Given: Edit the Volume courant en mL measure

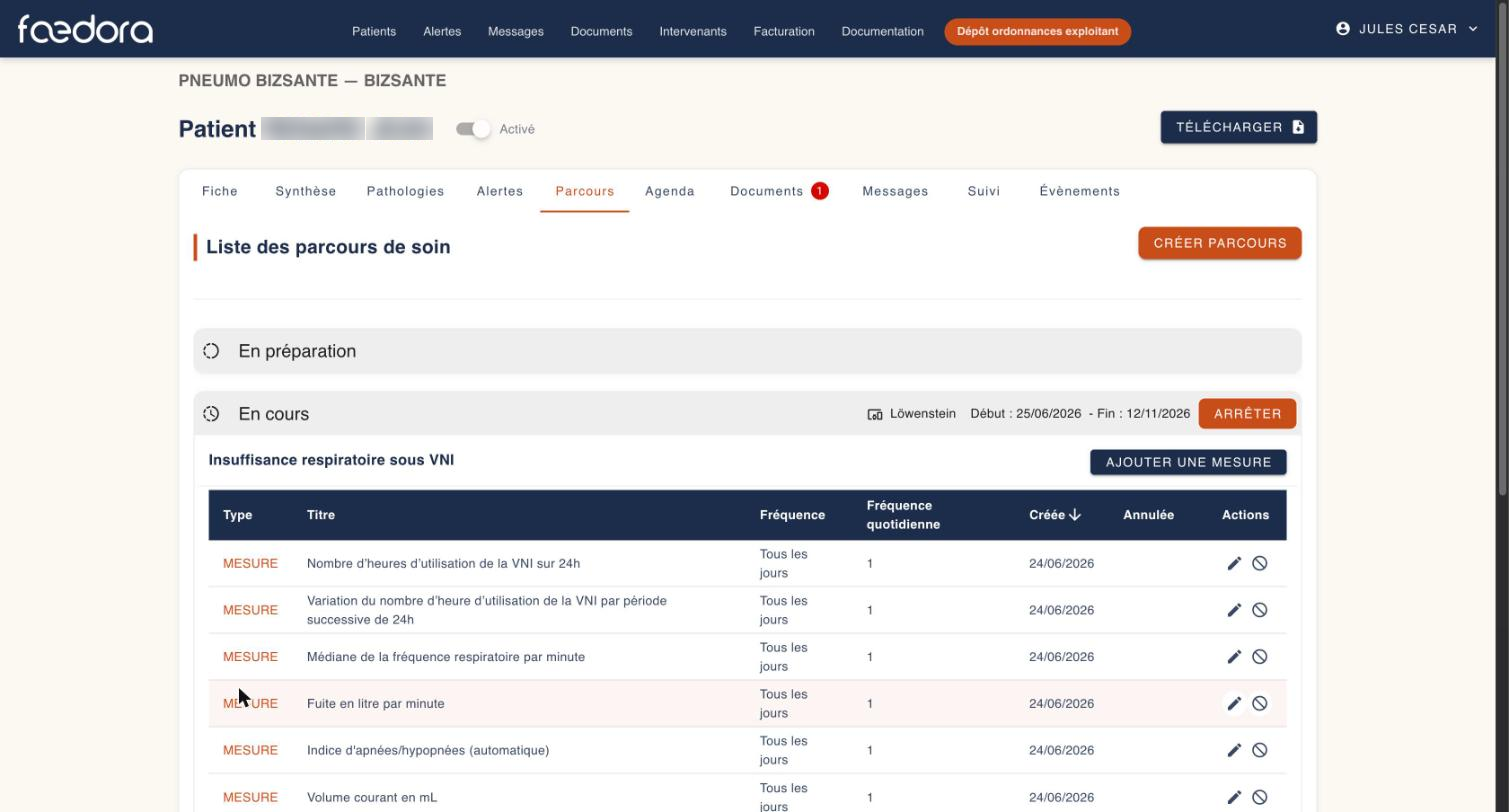Looking at the screenshot, I should [x=1234, y=797].
